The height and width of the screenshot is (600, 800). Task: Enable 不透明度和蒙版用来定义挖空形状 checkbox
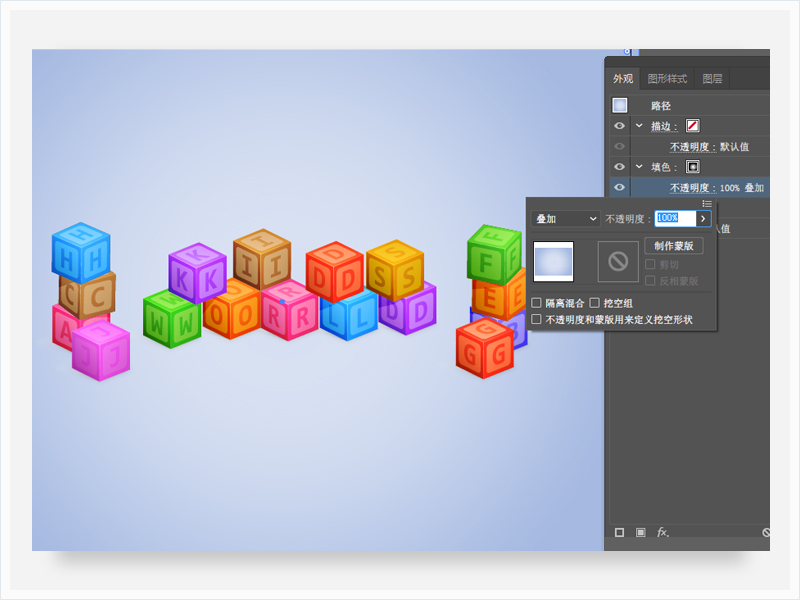tap(537, 320)
